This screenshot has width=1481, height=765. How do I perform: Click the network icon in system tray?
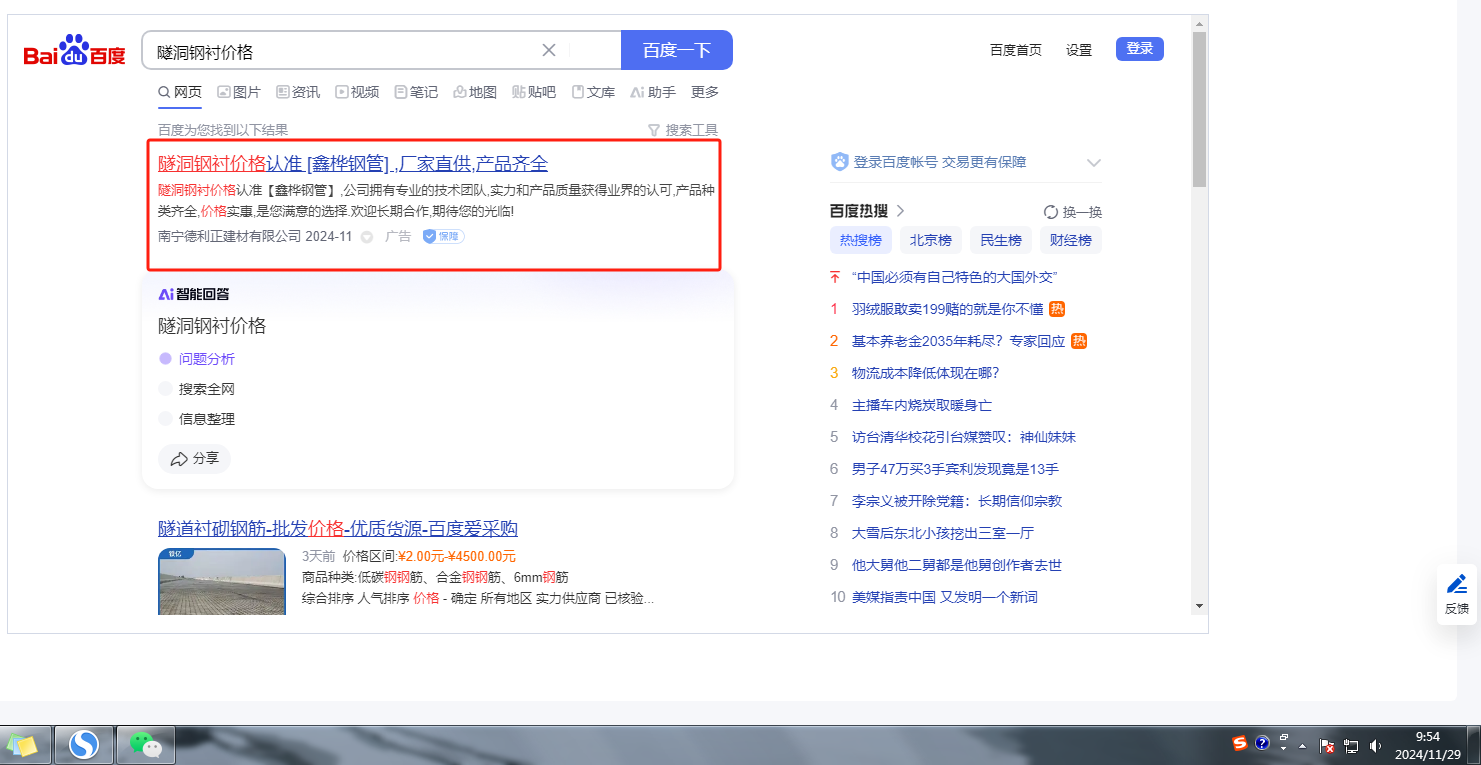point(1351,746)
